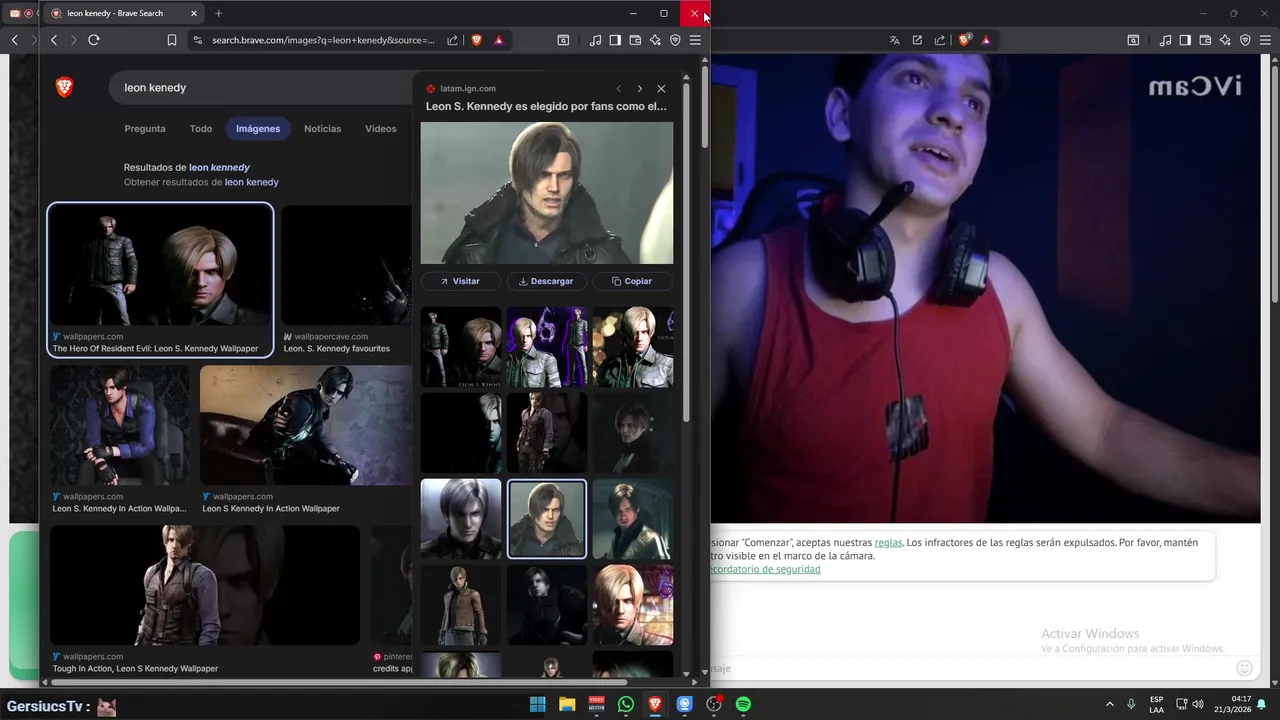
Task: Open reglas link in chat notice
Action: 888,542
